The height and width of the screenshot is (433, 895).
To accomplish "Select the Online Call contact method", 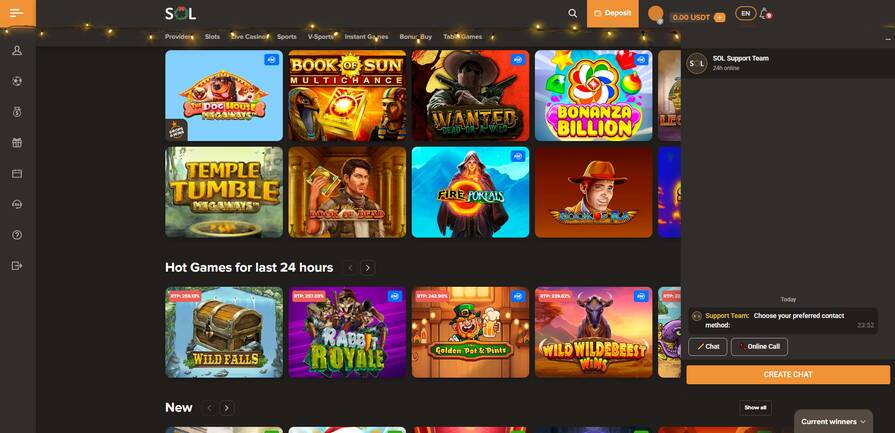I will 759,347.
